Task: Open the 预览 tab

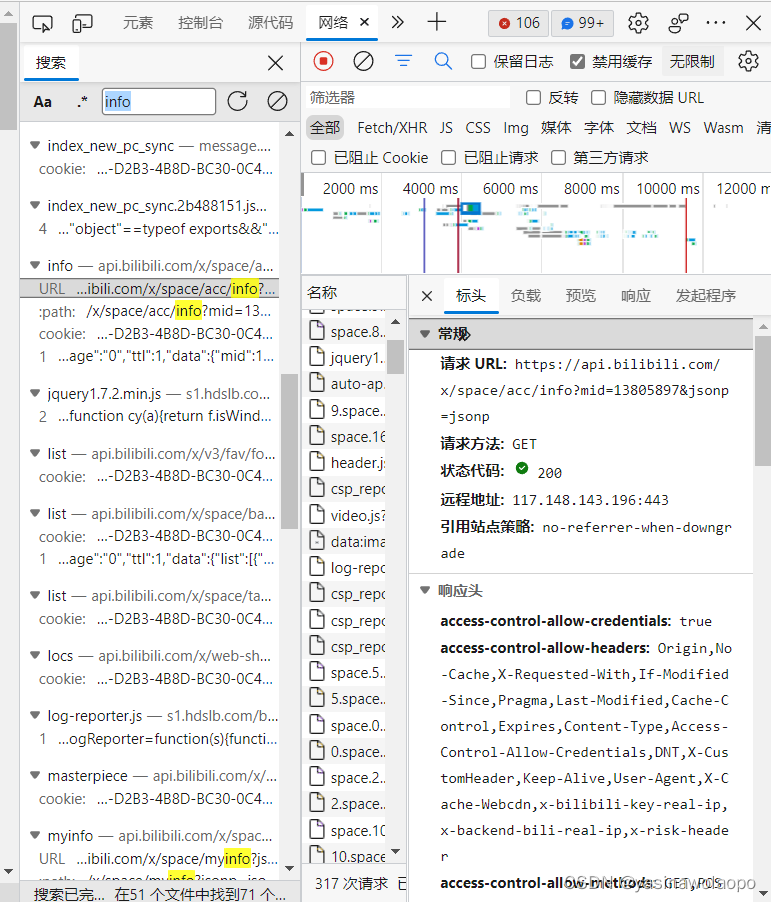Action: [x=581, y=296]
